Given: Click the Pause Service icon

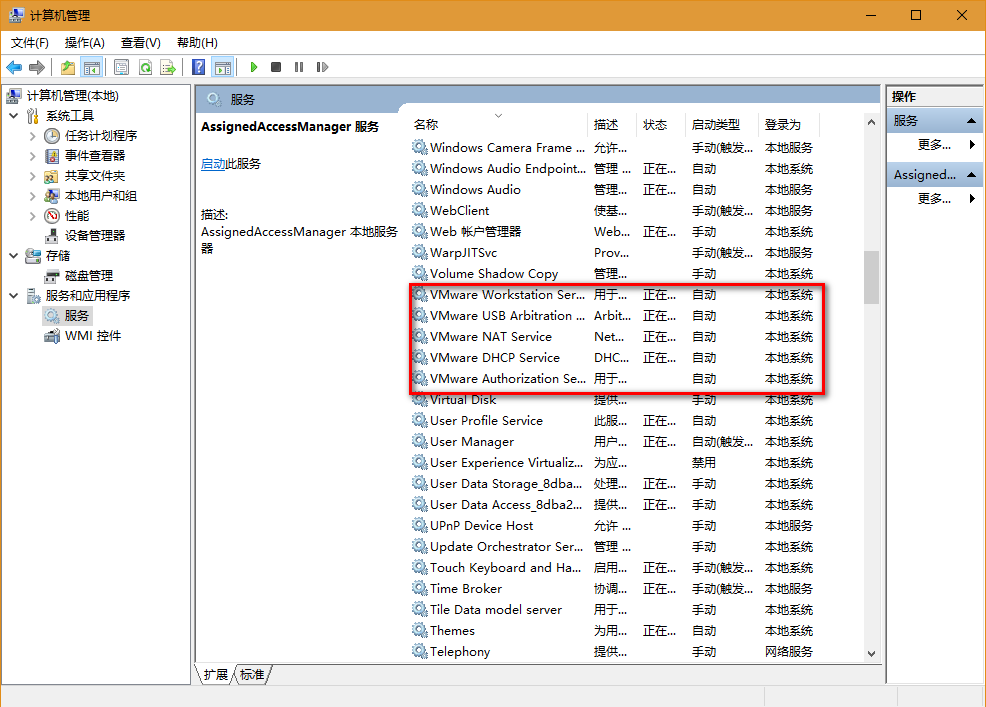Looking at the screenshot, I should (x=299, y=67).
